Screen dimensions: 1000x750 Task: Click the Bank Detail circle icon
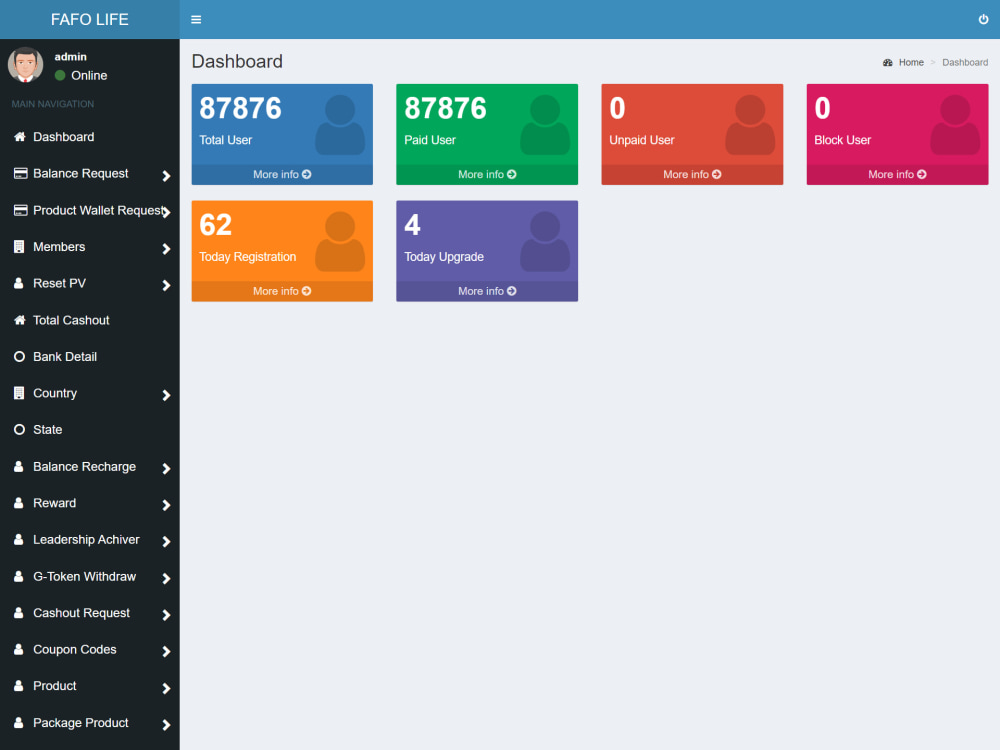20,357
